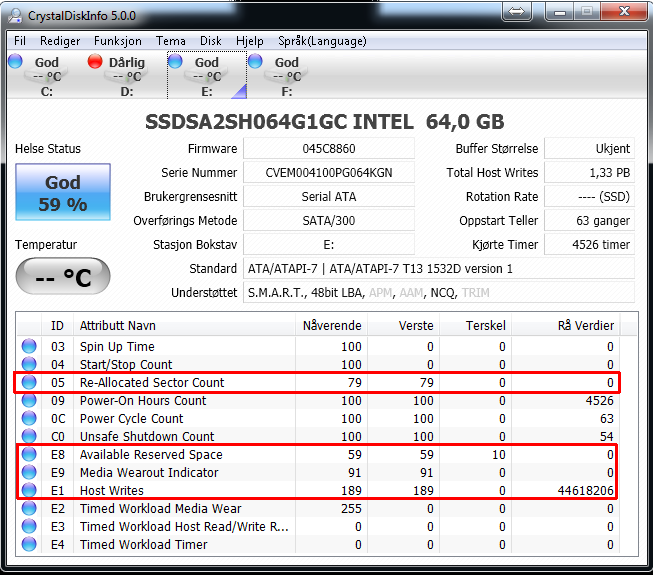Click the Verste column header
This screenshot has width=653, height=575.
click(x=404, y=325)
